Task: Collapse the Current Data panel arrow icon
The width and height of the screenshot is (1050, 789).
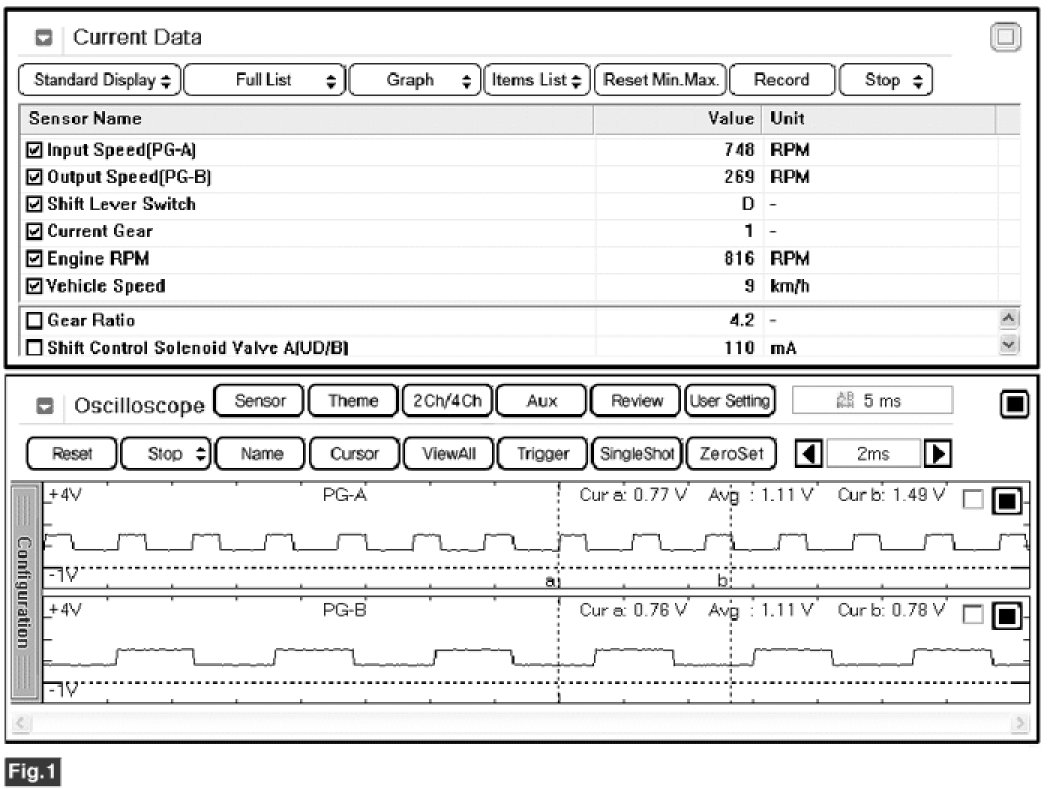Action: point(44,39)
